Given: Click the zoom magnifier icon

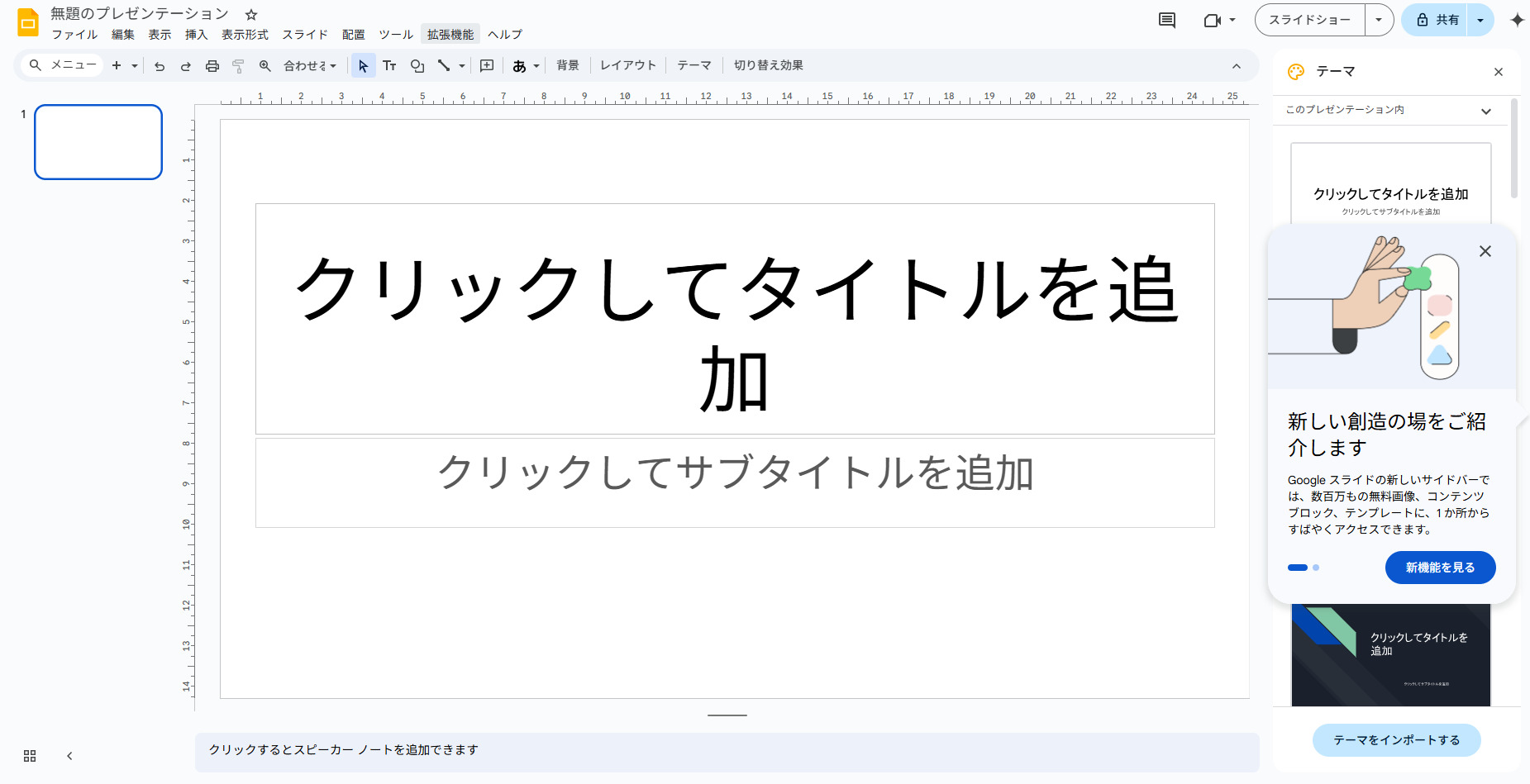Looking at the screenshot, I should (265, 65).
